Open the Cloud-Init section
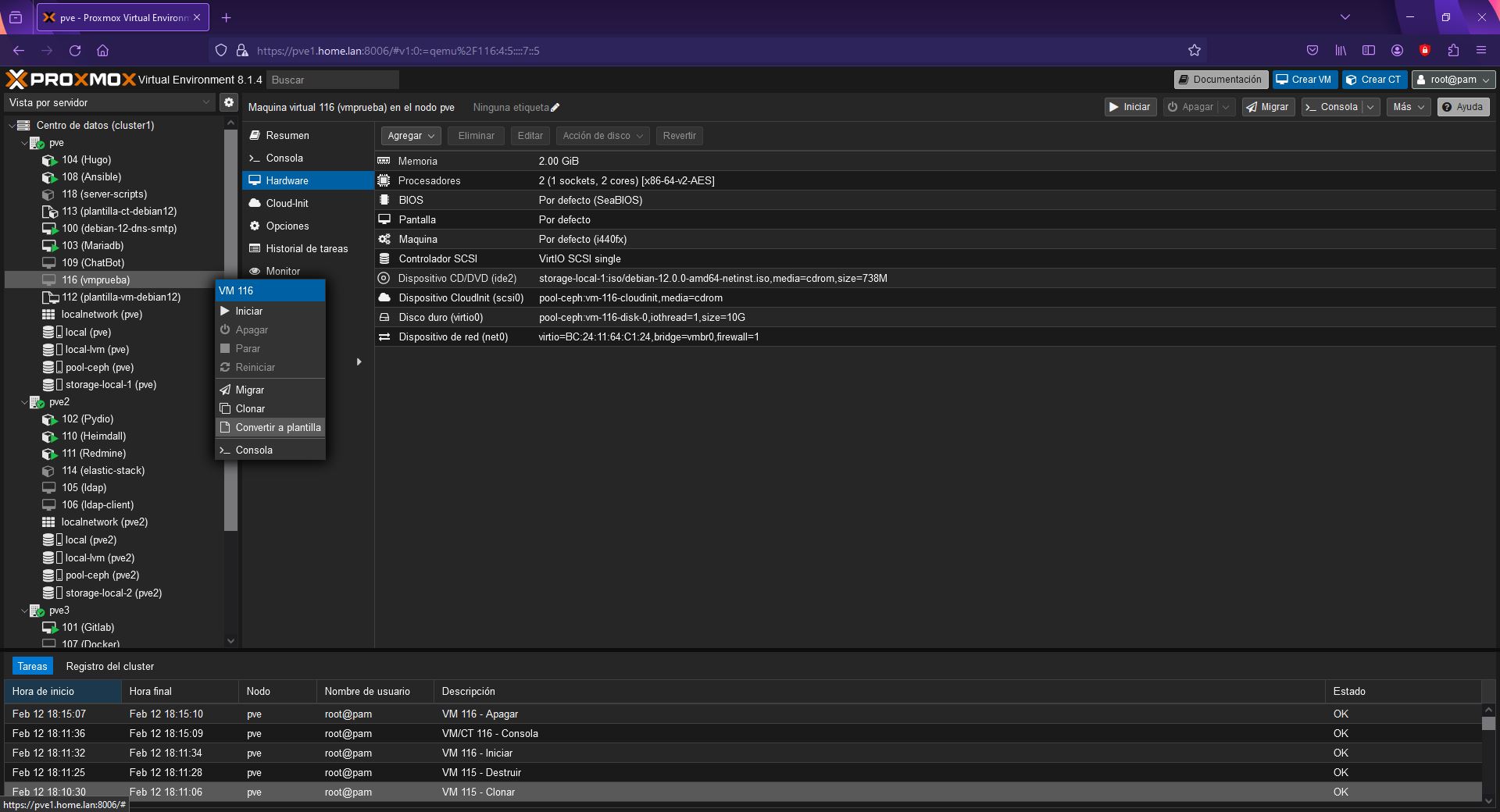Screen dimensions: 1500x812 308,203
